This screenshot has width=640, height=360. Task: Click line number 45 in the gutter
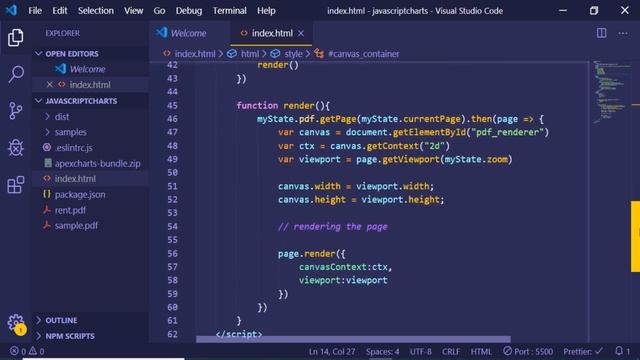click(x=172, y=105)
